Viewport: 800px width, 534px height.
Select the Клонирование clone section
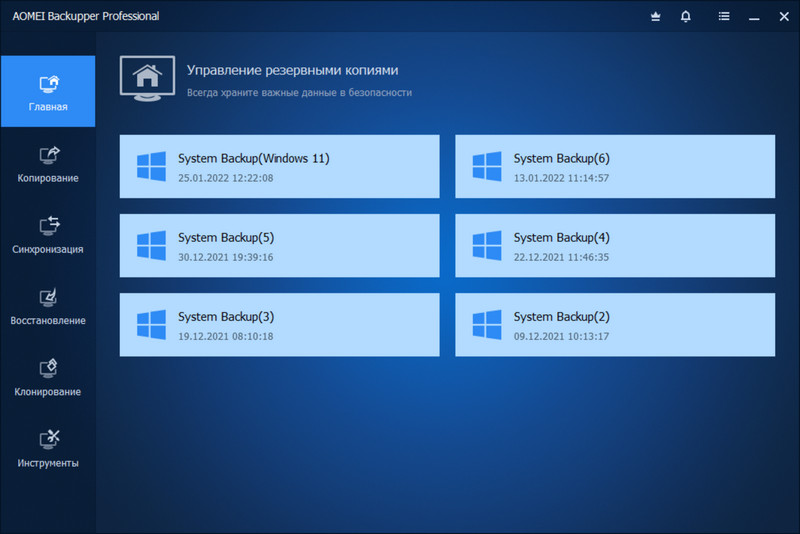48,378
